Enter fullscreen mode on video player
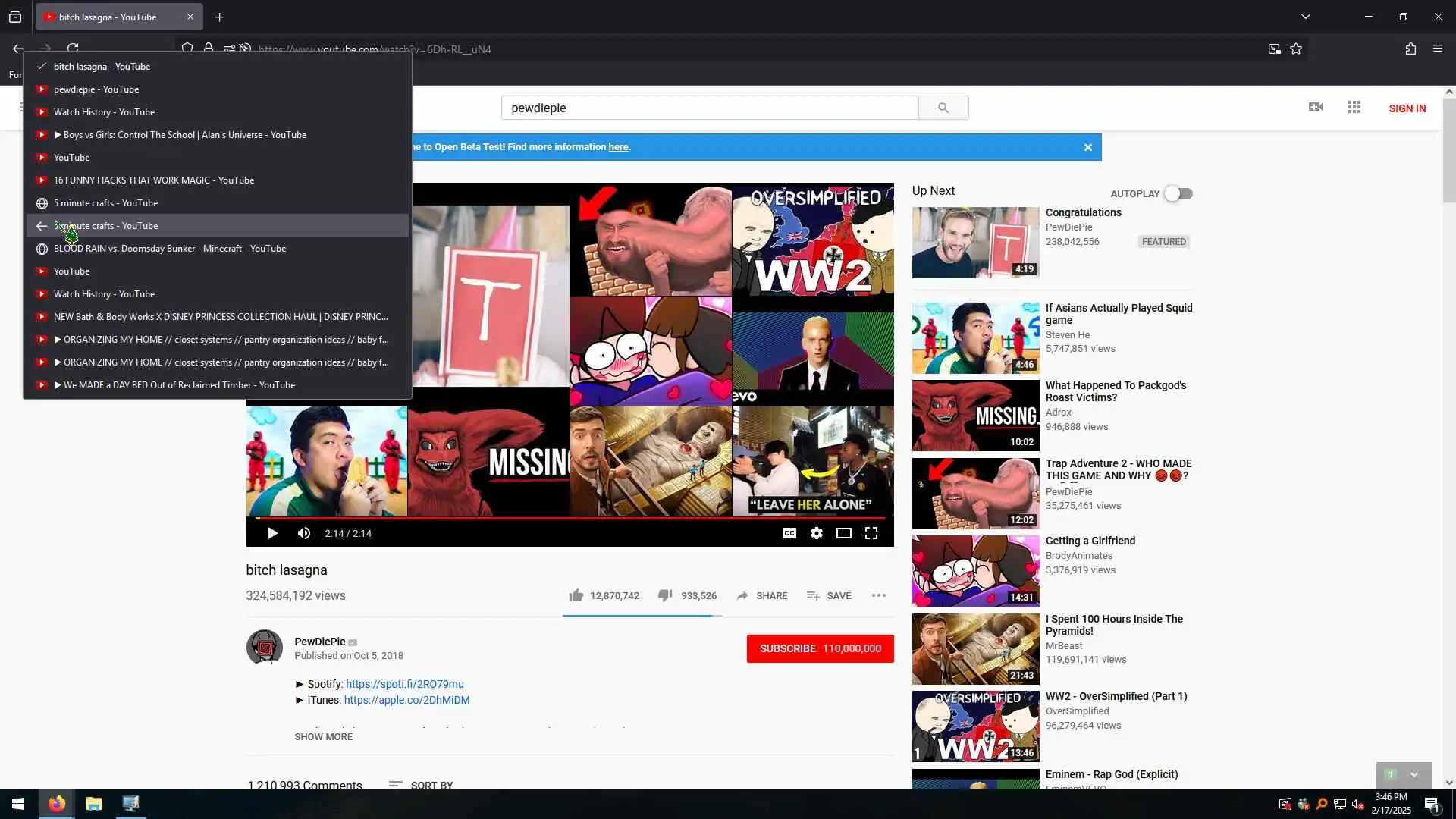The width and height of the screenshot is (1456, 819). click(871, 533)
